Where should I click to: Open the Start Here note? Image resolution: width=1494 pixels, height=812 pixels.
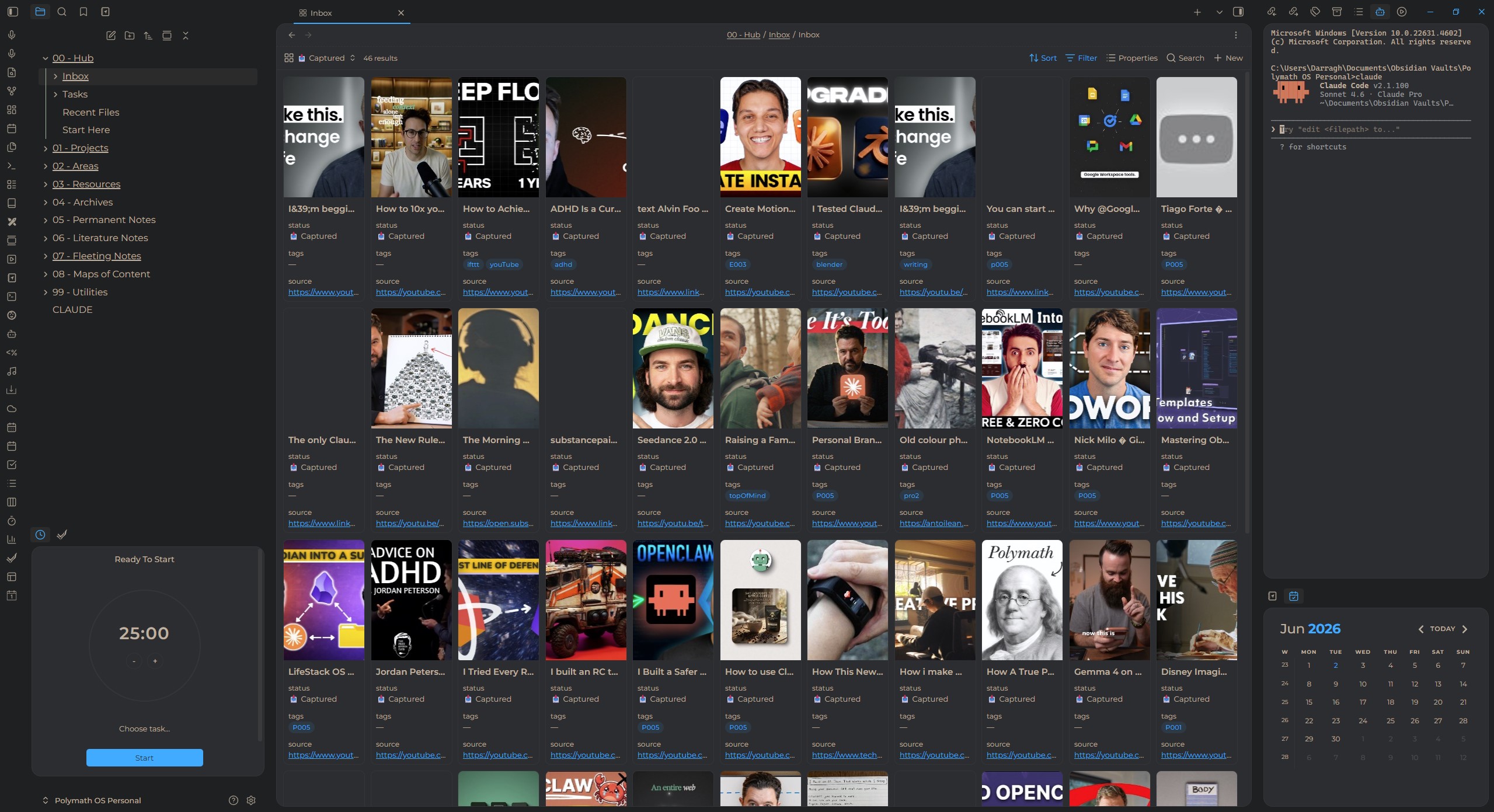point(86,130)
